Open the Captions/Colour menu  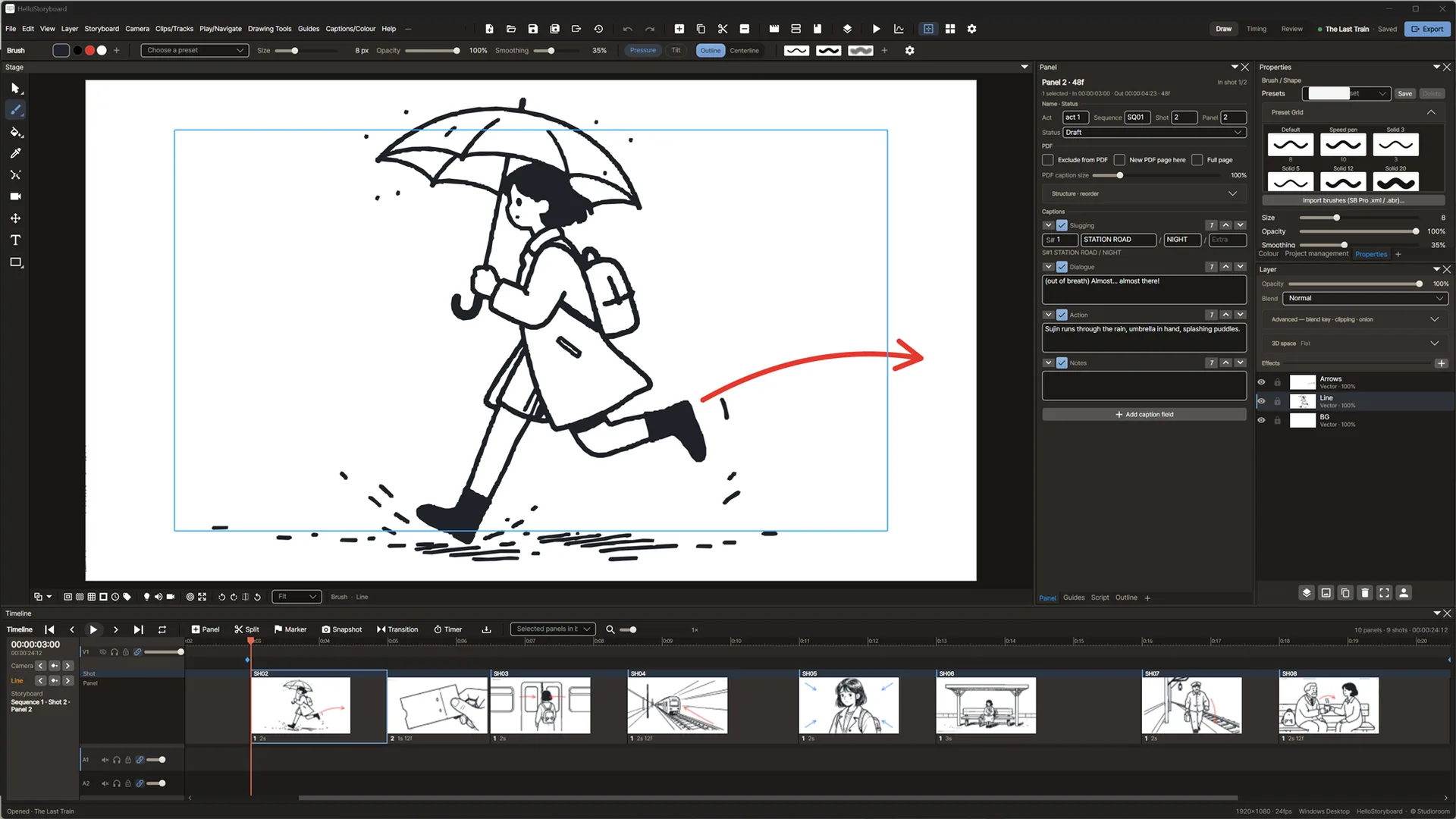(350, 29)
